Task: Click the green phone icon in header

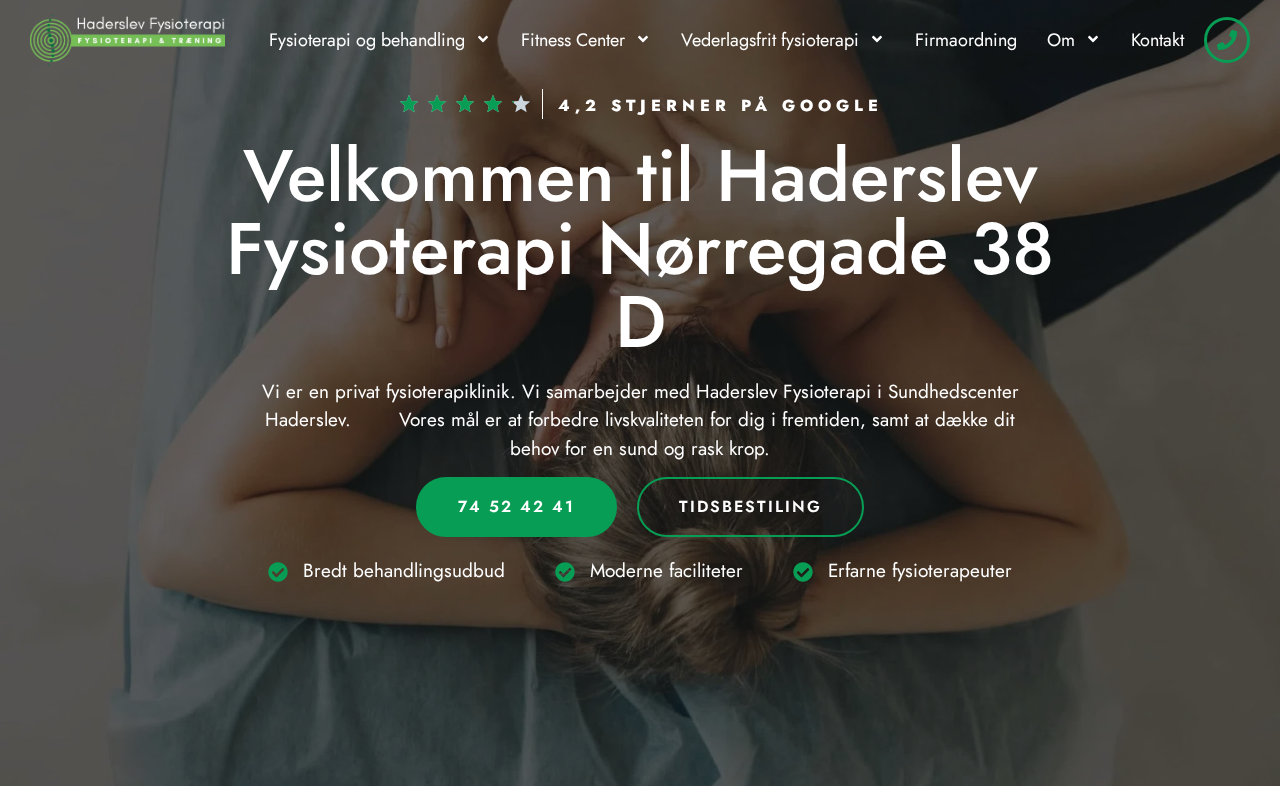Action: tap(1226, 40)
